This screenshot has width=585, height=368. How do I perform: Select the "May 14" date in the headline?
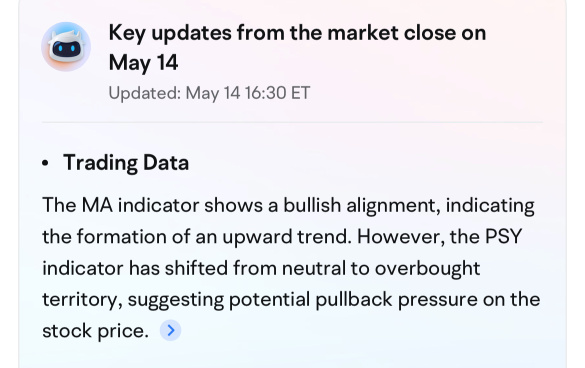coord(143,63)
